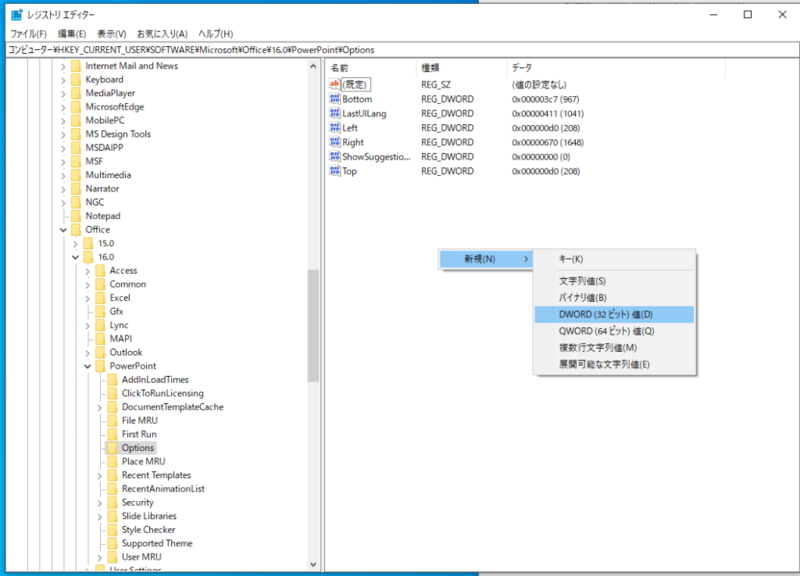The width and height of the screenshot is (800, 576).
Task: Click the Excel folder icon
Action: click(101, 298)
